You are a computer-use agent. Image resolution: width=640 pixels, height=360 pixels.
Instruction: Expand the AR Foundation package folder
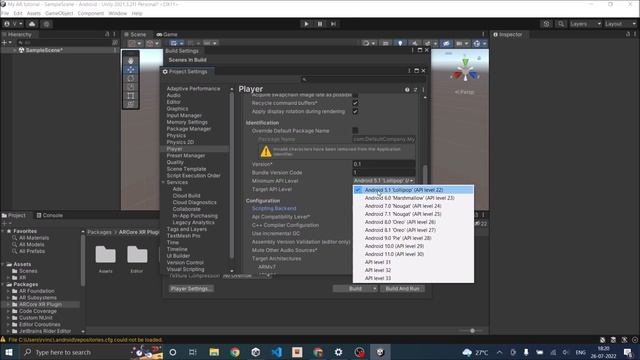8,291
